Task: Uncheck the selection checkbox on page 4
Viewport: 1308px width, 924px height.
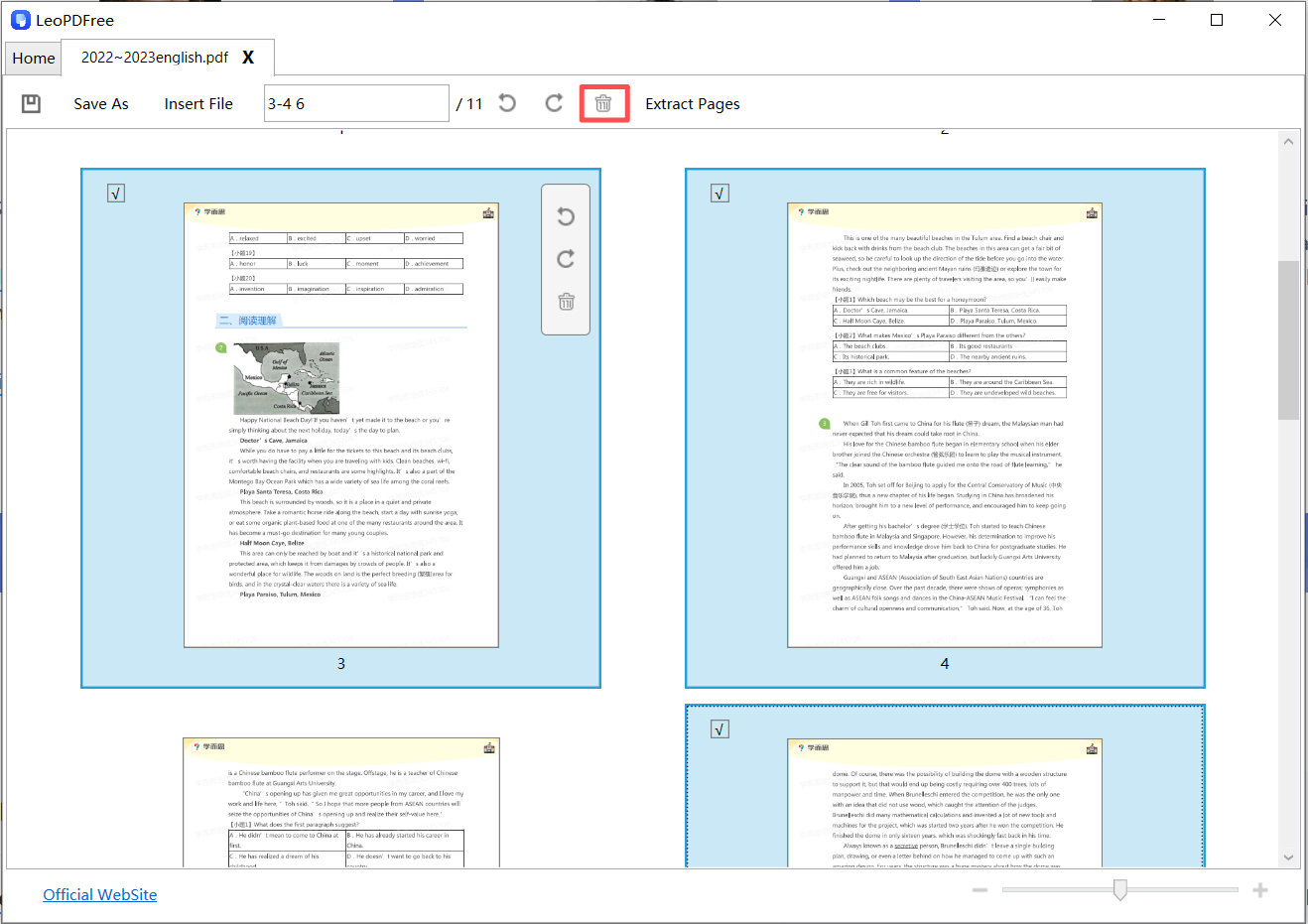Action: click(719, 193)
